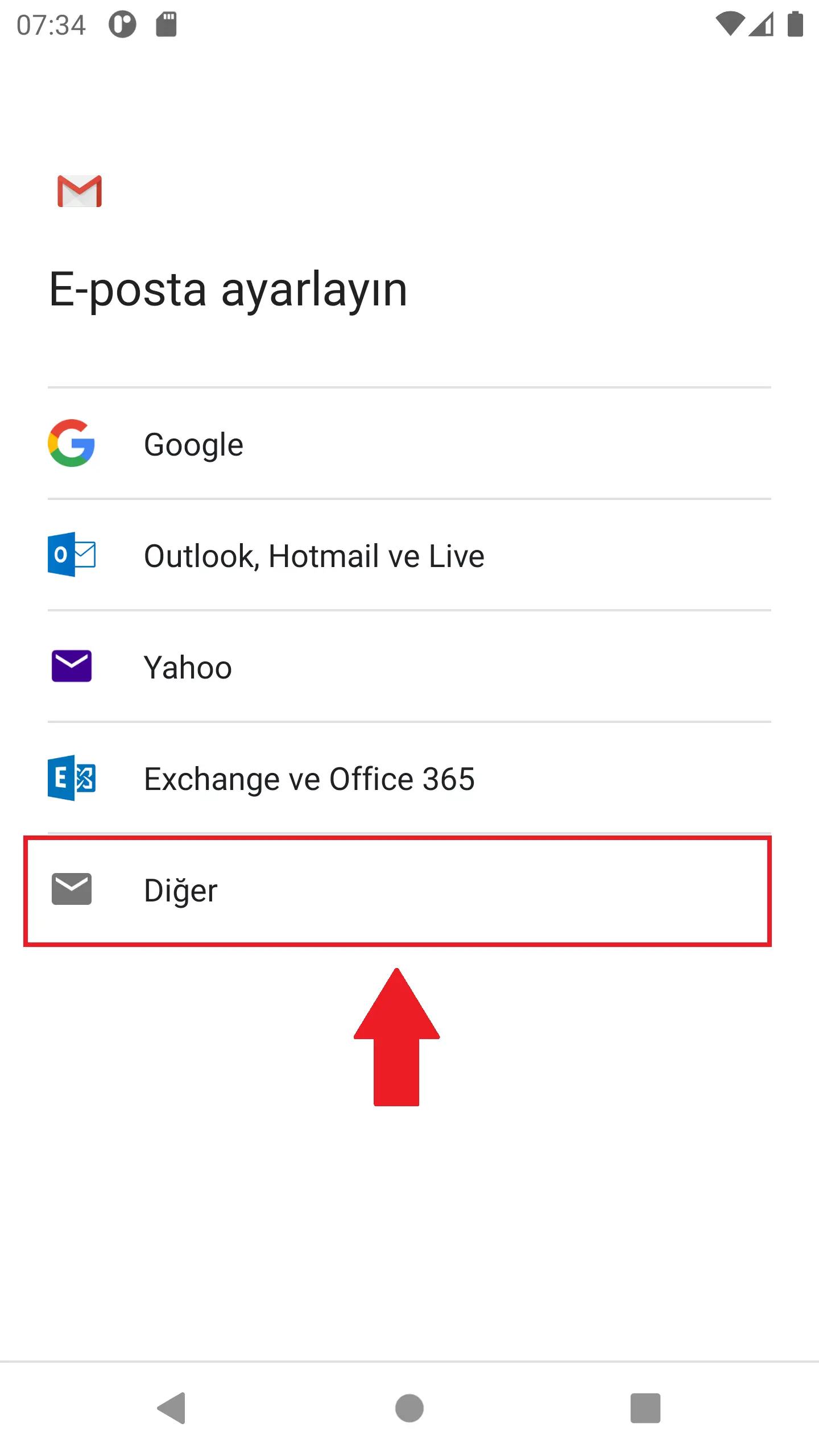This screenshot has height=1456, width=819.
Task: Tap the Exchange logo icon
Action: coord(72,777)
